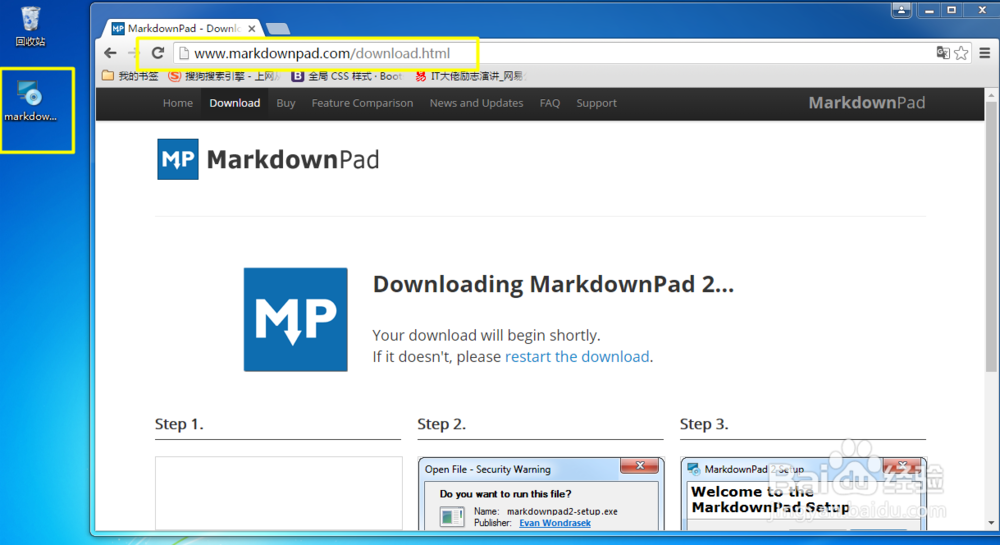Click the scrollbar down arrow
The height and width of the screenshot is (545, 1000).
(990, 523)
